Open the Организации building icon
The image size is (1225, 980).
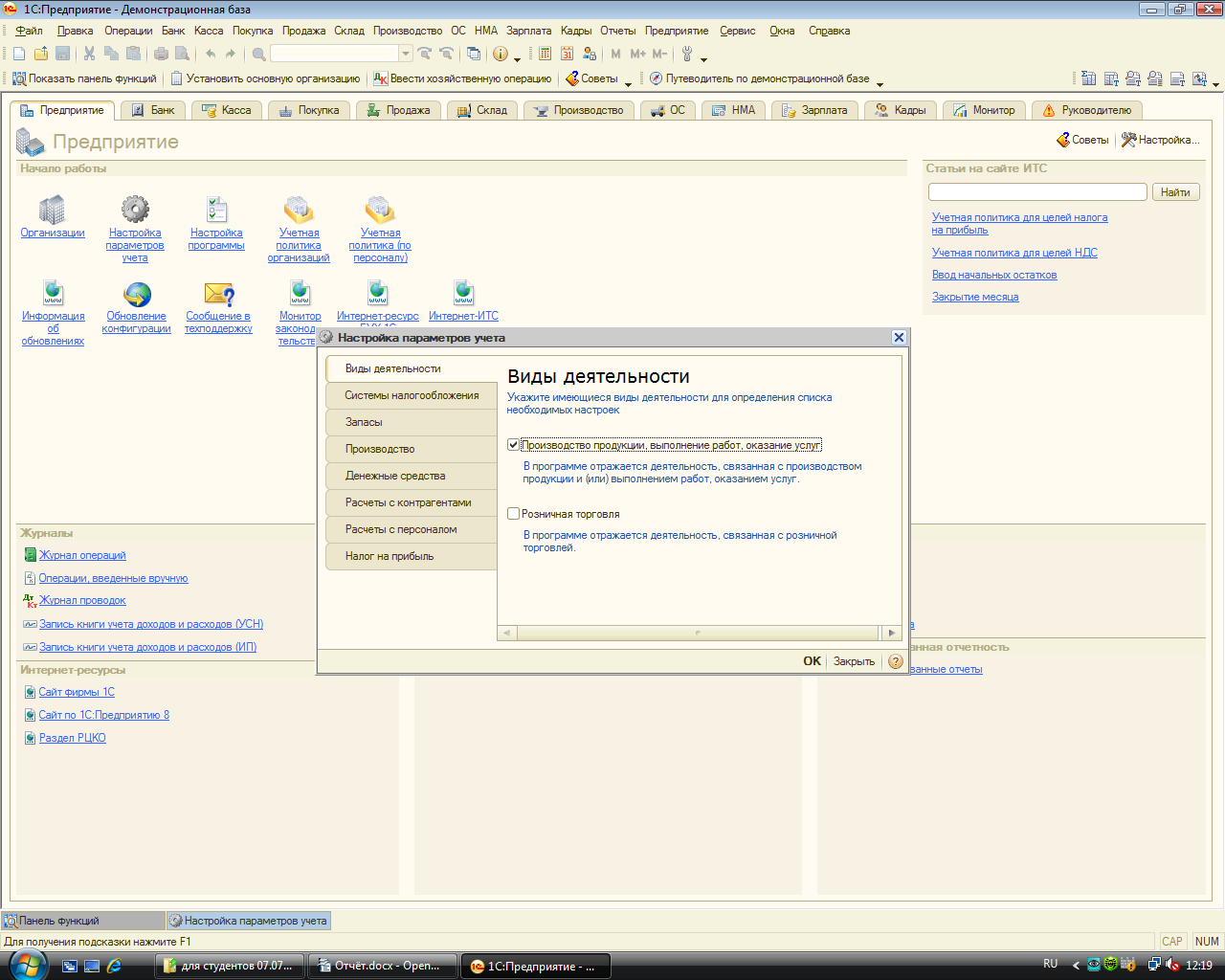click(52, 210)
